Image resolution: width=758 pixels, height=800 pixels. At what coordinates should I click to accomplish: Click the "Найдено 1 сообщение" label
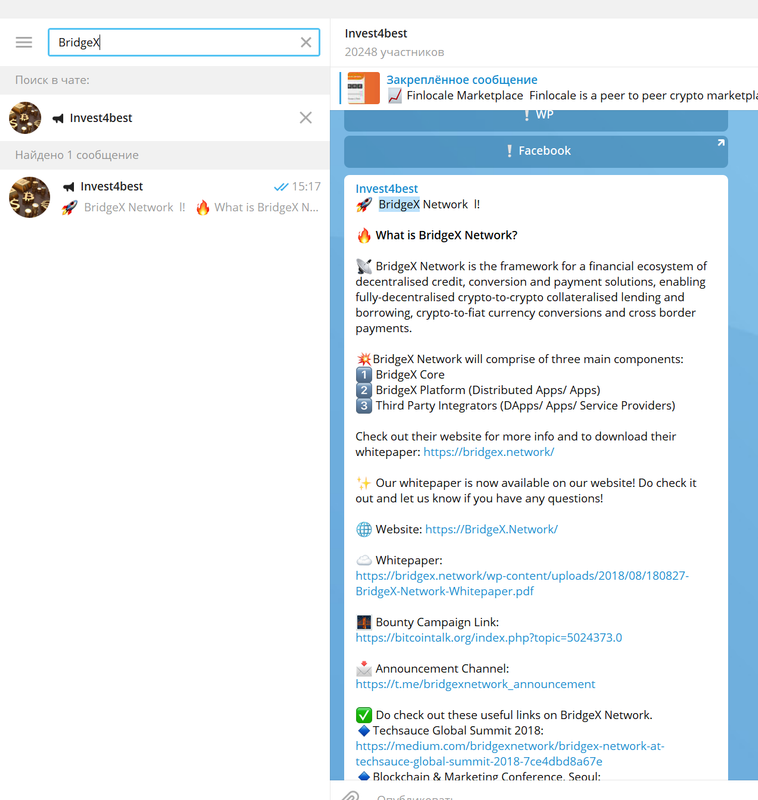tap(77, 155)
